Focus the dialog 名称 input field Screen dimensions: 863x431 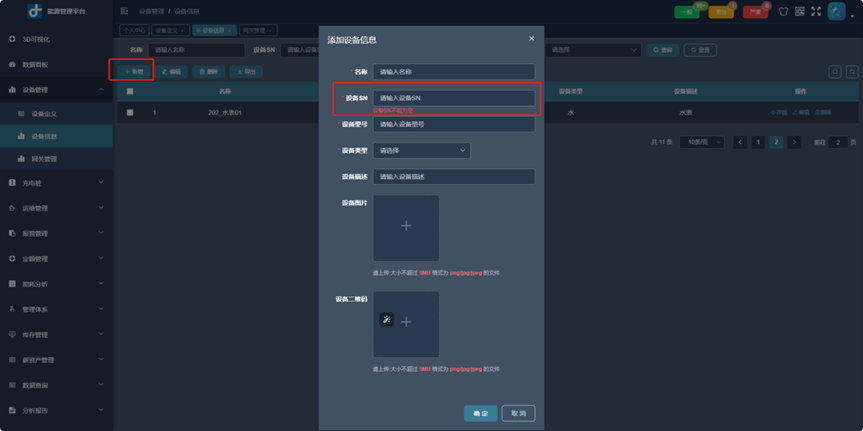click(454, 72)
